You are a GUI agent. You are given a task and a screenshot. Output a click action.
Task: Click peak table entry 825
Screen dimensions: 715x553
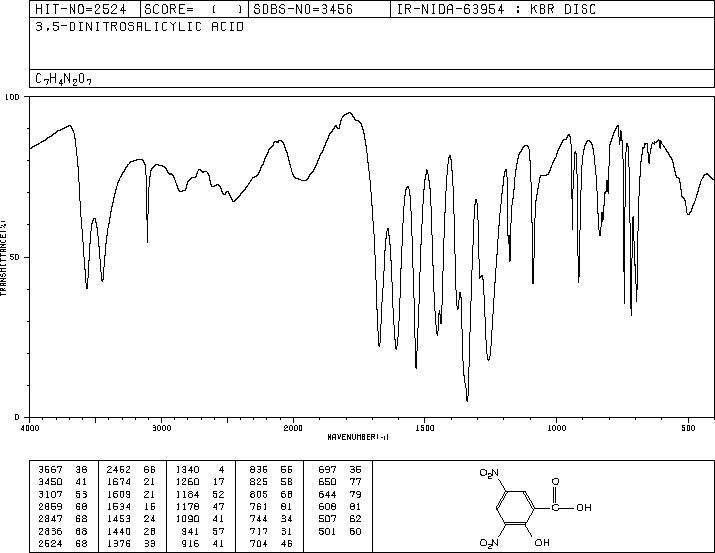point(259,482)
